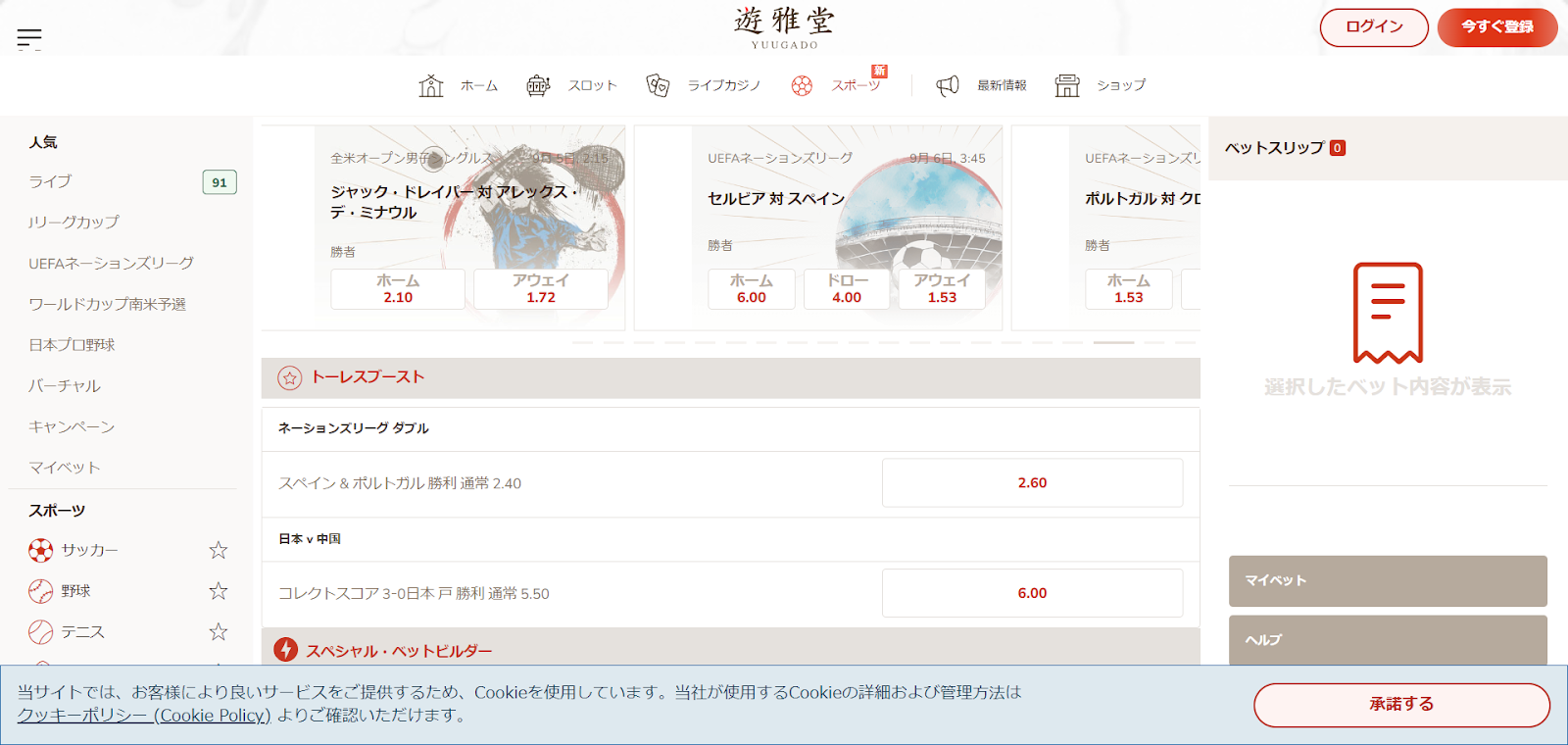The width and height of the screenshot is (1568, 745).
Task: Open the スロット navigation tab
Action: [x=593, y=85]
